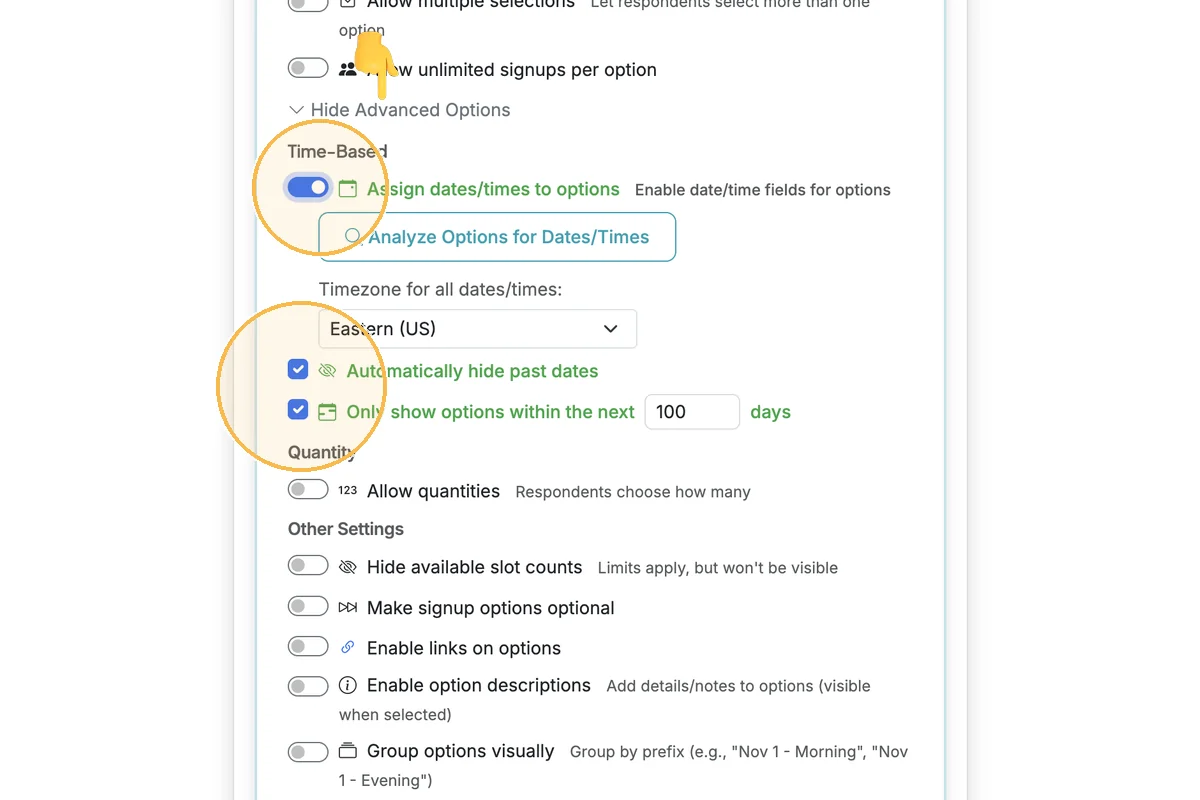
Task: Click the people icon for unlimited signups per option
Action: [347, 70]
